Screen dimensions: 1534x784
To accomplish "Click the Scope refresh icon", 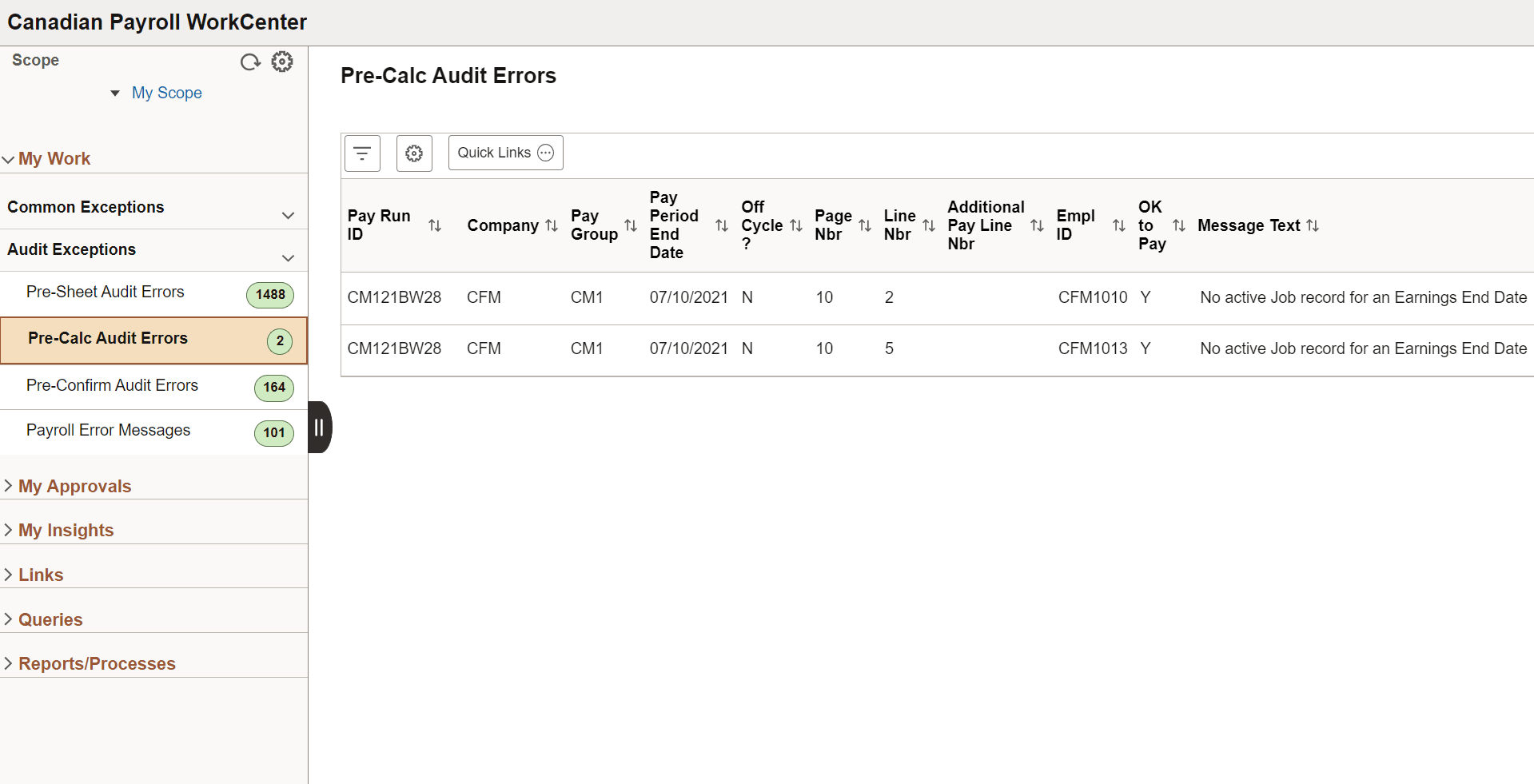I will (250, 62).
